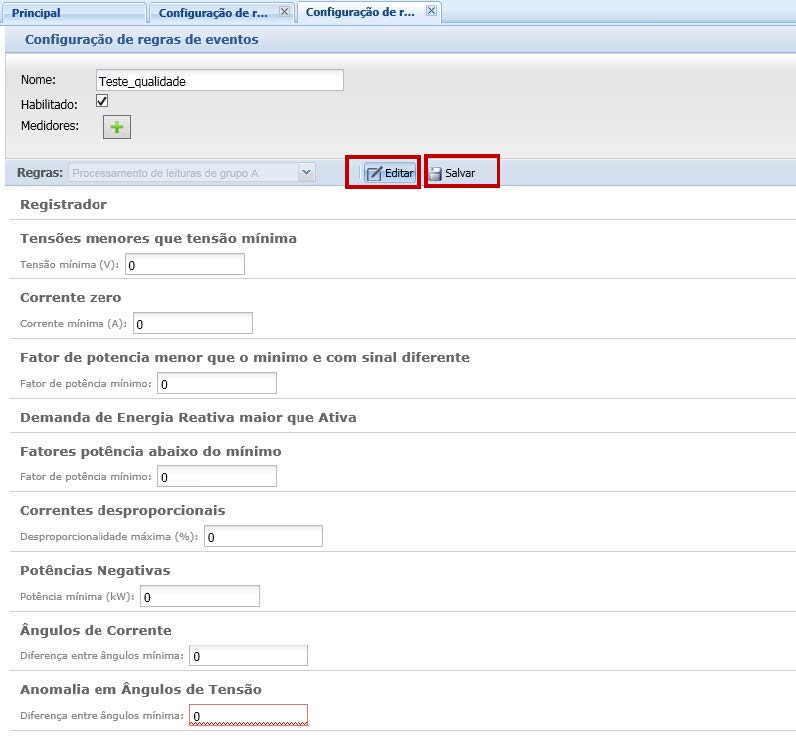Focus the Tensão mínima (V) field
796x737 pixels.
184,265
